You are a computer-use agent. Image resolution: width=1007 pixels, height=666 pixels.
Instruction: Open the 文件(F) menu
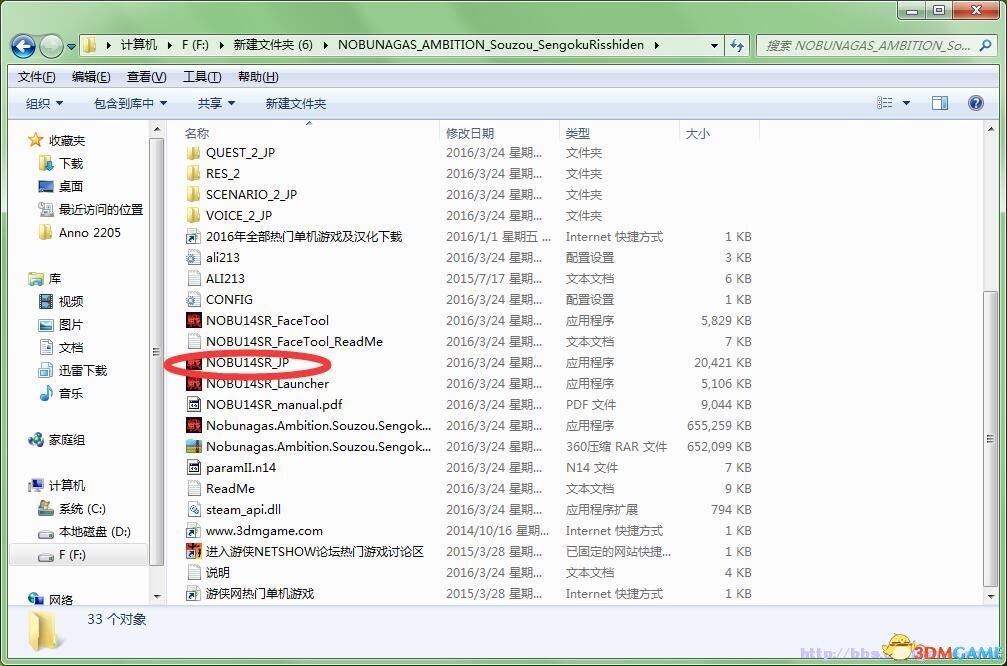click(x=36, y=76)
